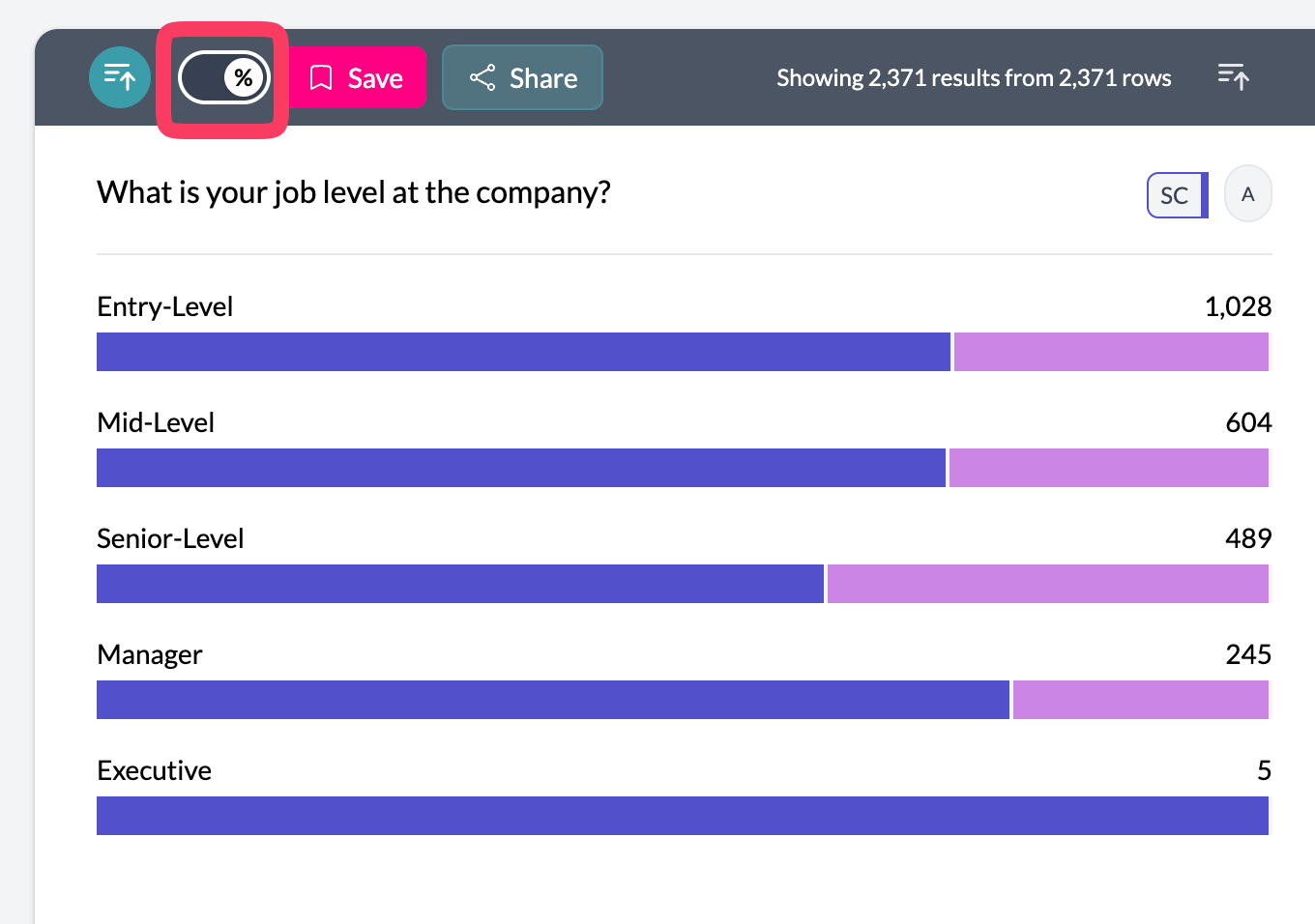Click the Manager light purple bar segment
Screen dimensions: 1315x924
click(1140, 700)
